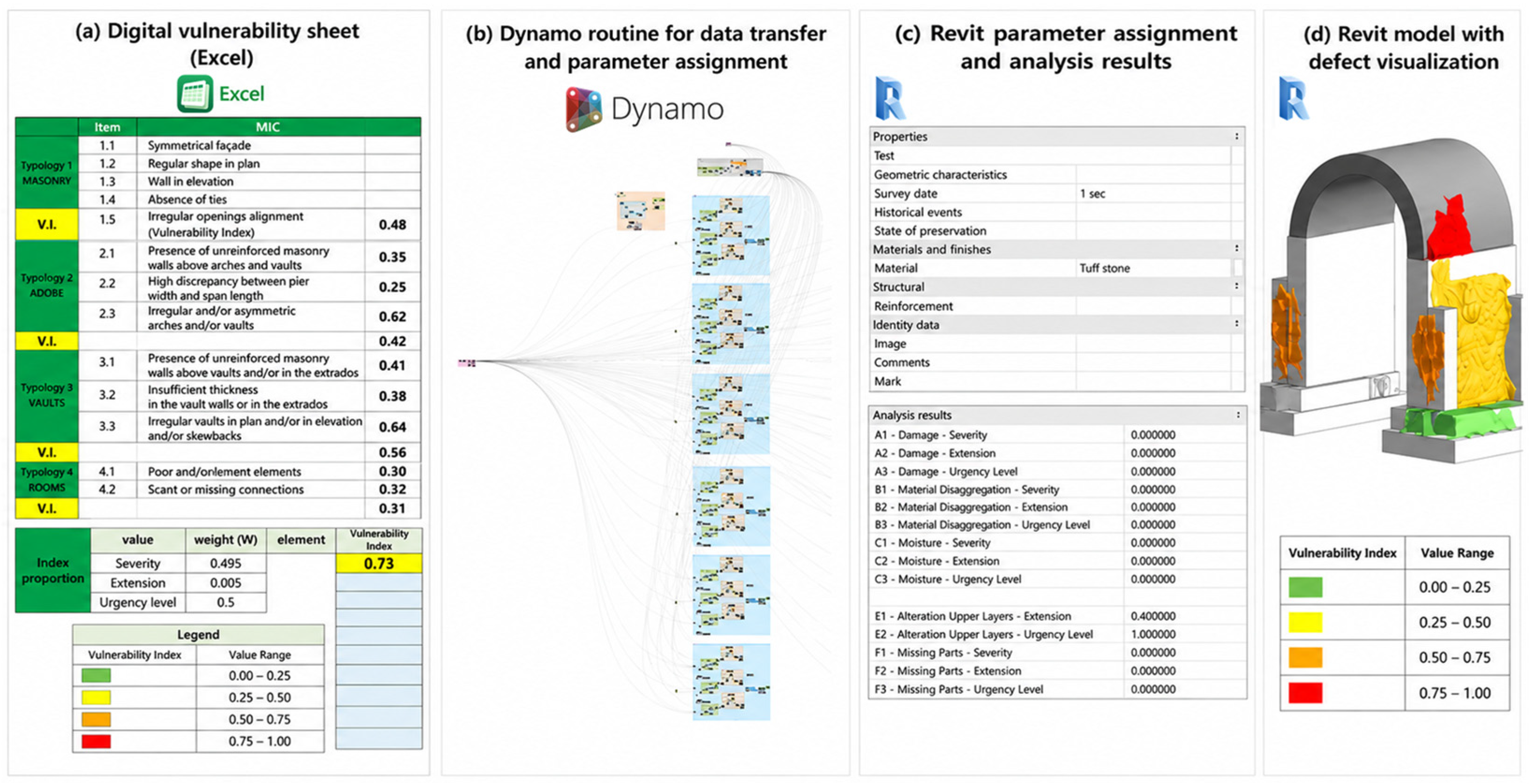Click the Dynamo logo icon
The height and width of the screenshot is (784, 1529).
pyautogui.click(x=584, y=109)
